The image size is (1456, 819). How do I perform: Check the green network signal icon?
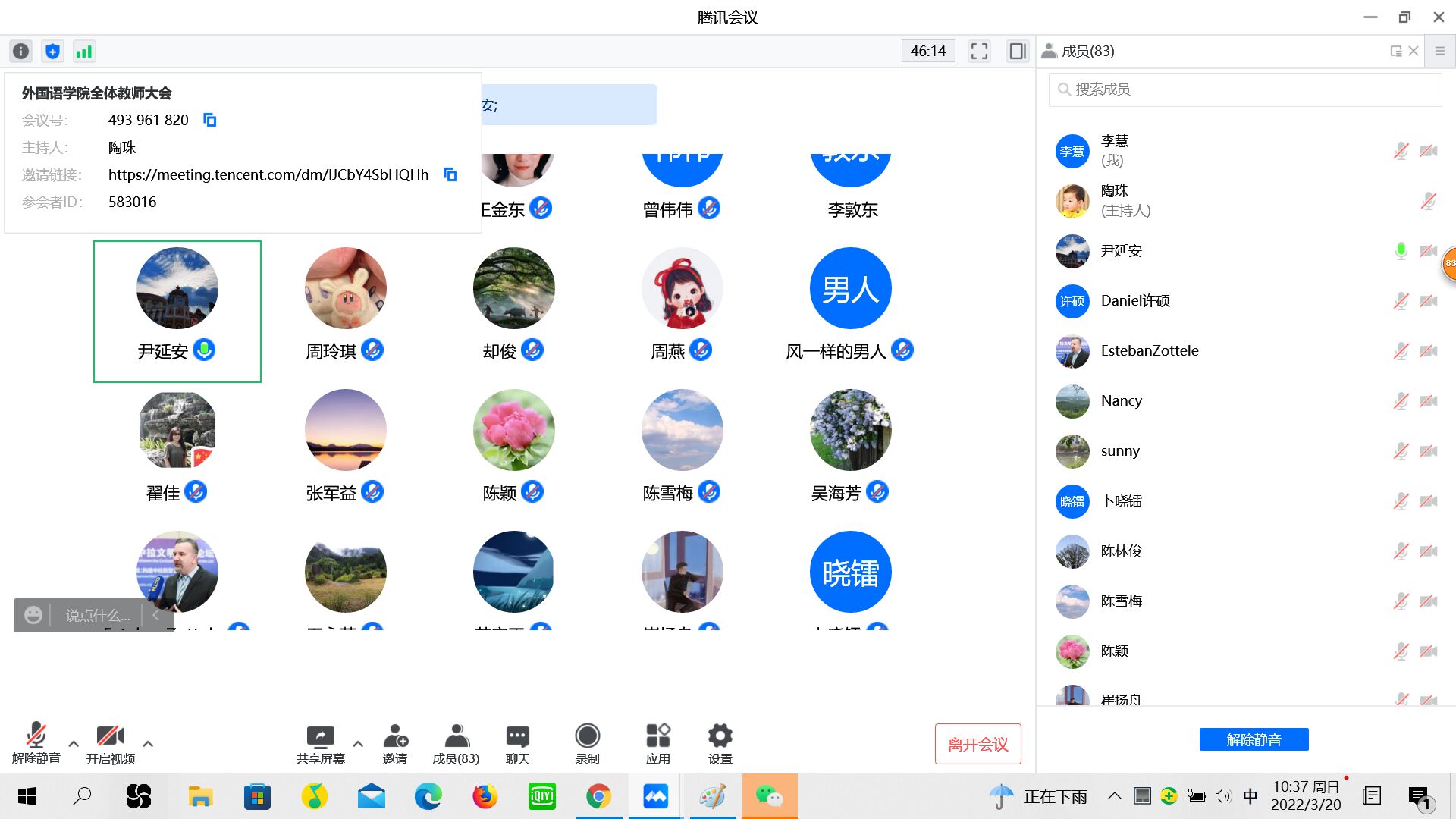(x=83, y=51)
